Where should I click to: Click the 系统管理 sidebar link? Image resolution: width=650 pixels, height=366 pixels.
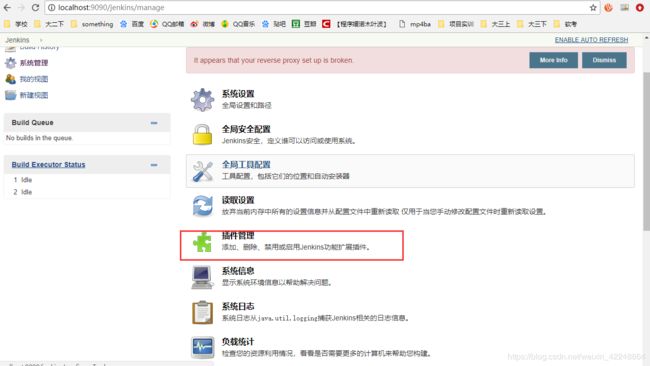point(34,63)
